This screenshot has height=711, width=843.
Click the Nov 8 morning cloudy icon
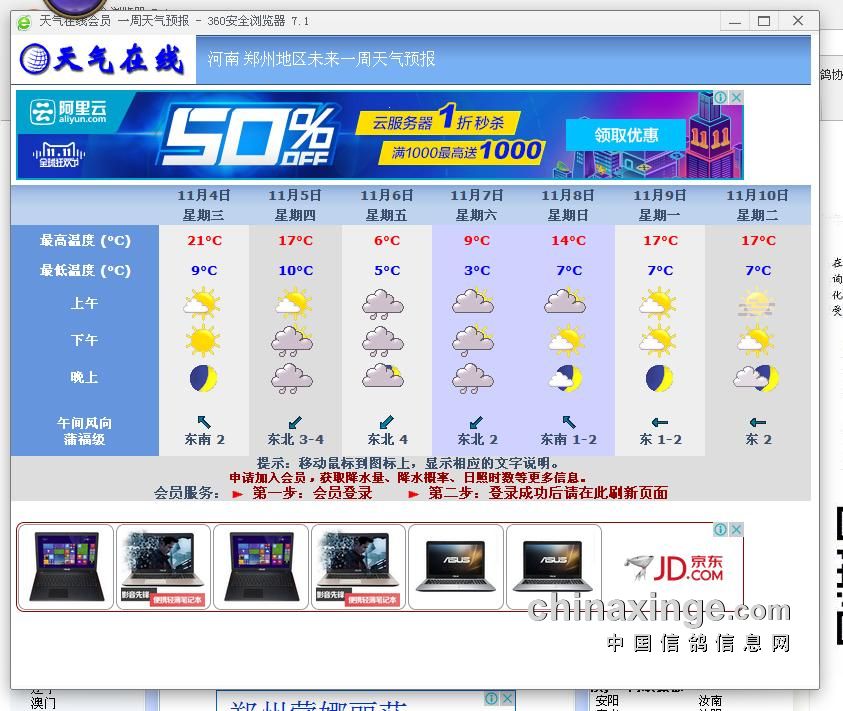coord(565,301)
